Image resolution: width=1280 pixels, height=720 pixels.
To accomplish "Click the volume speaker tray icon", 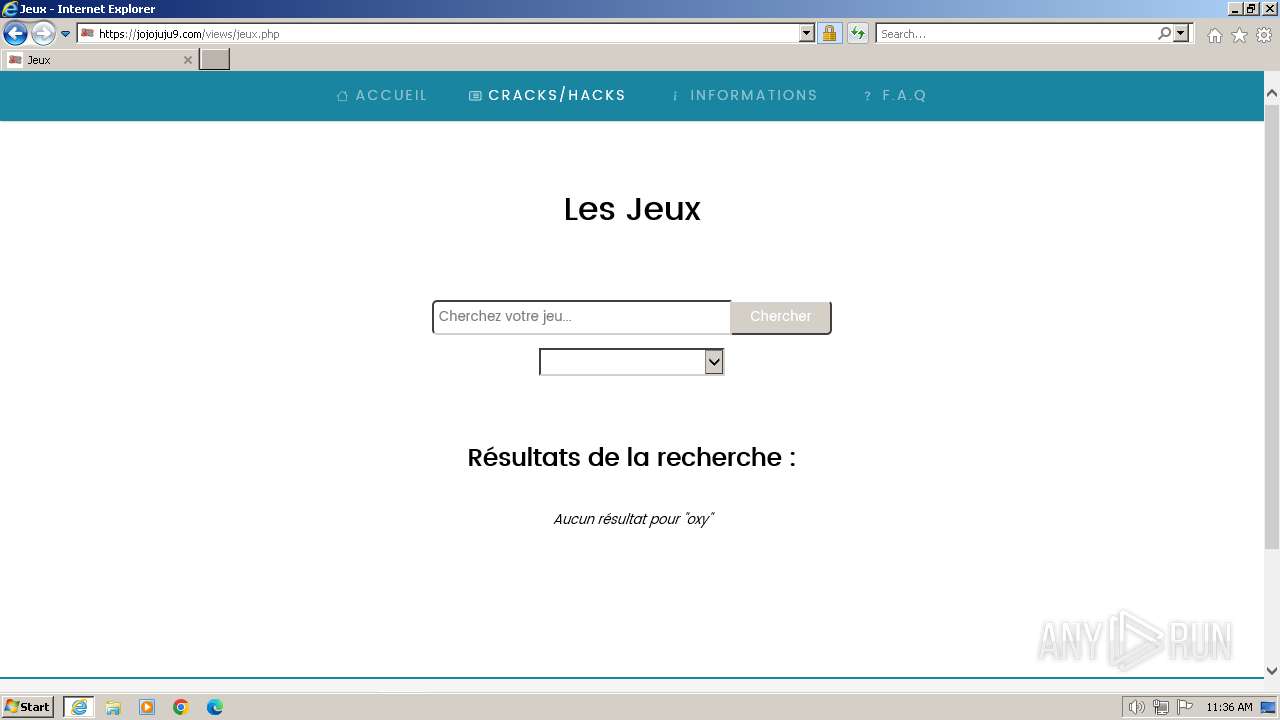I will point(1137,707).
